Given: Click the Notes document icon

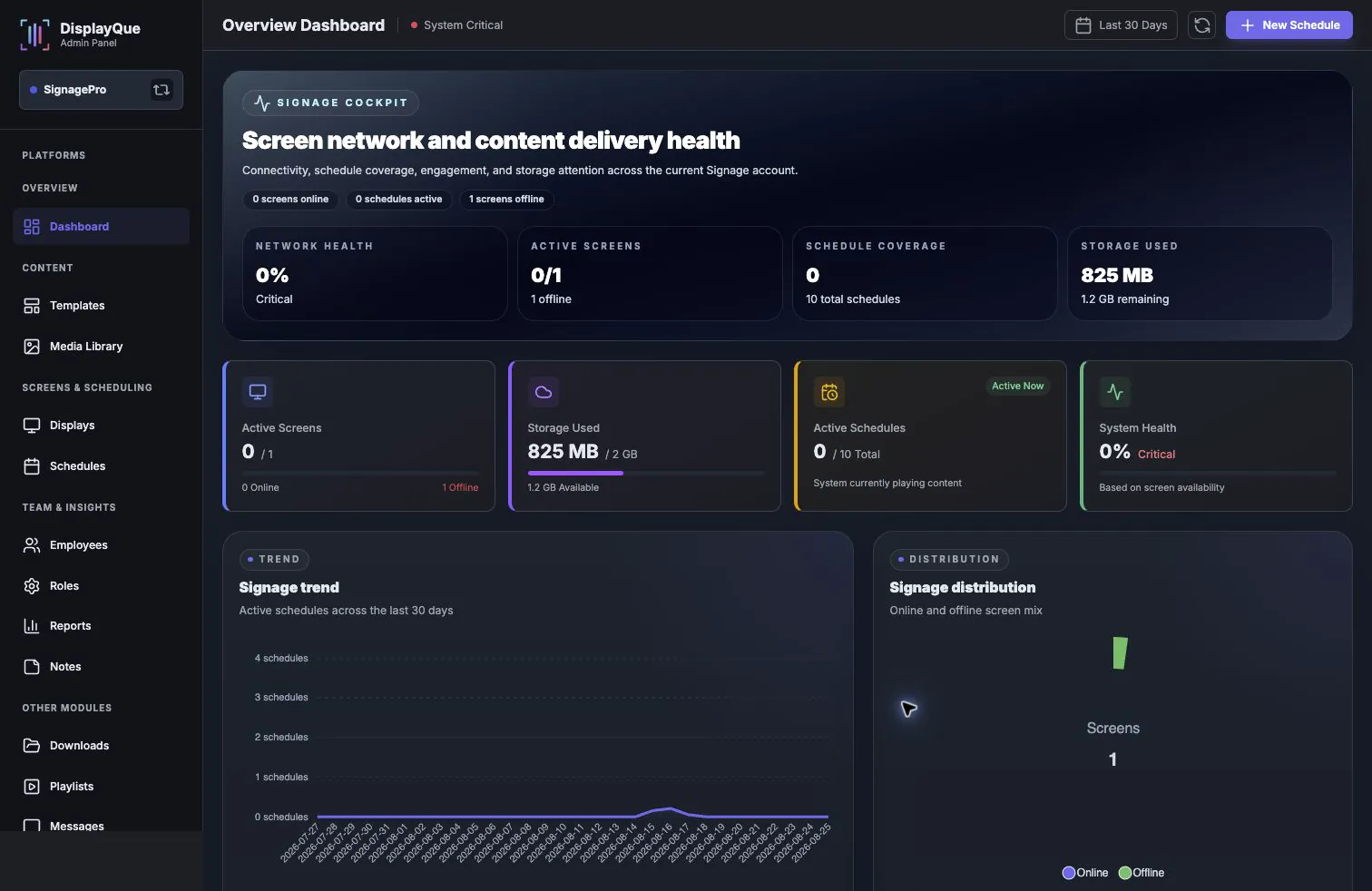Looking at the screenshot, I should click(32, 667).
